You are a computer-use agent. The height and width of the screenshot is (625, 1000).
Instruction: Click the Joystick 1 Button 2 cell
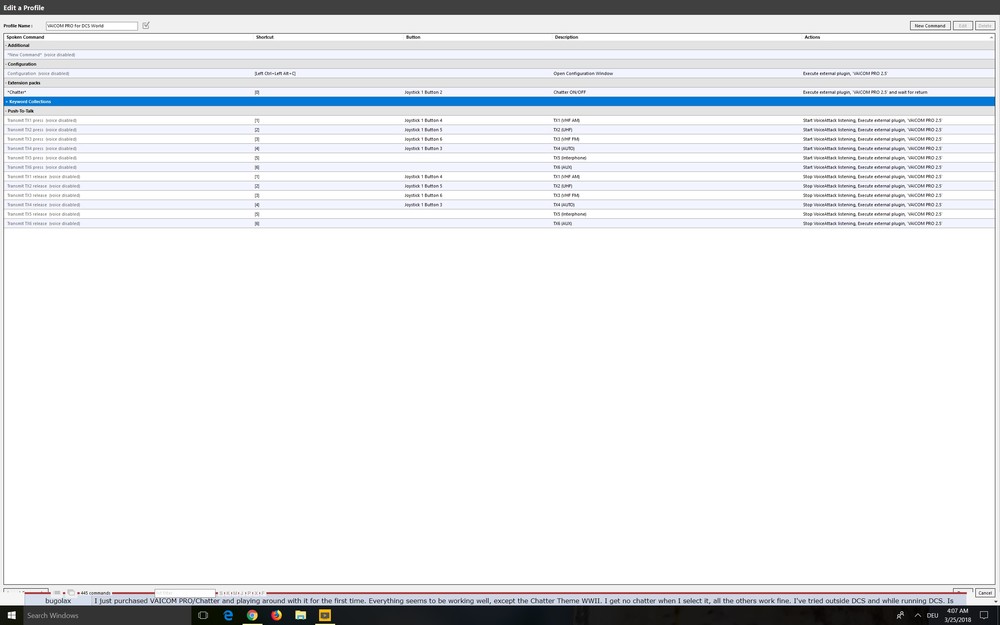coord(423,92)
